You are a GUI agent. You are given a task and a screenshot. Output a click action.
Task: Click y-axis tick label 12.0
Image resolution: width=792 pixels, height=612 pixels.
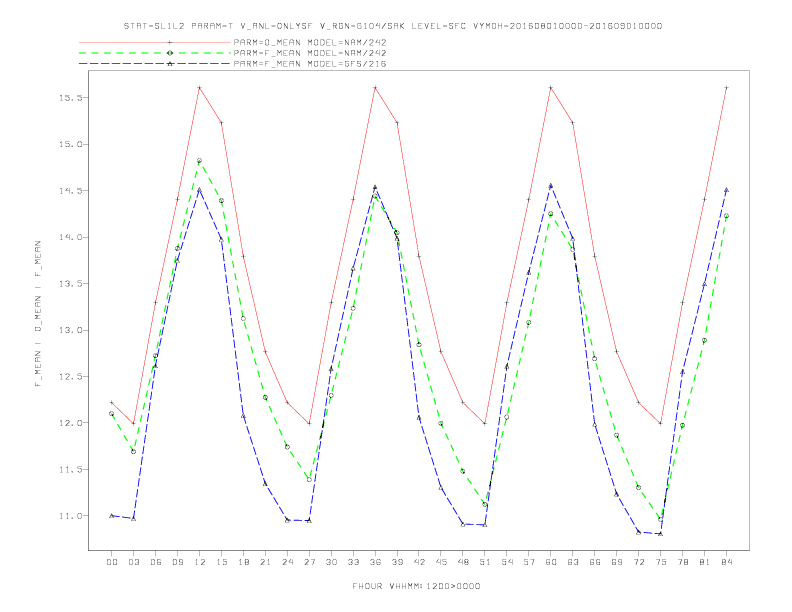[70, 423]
